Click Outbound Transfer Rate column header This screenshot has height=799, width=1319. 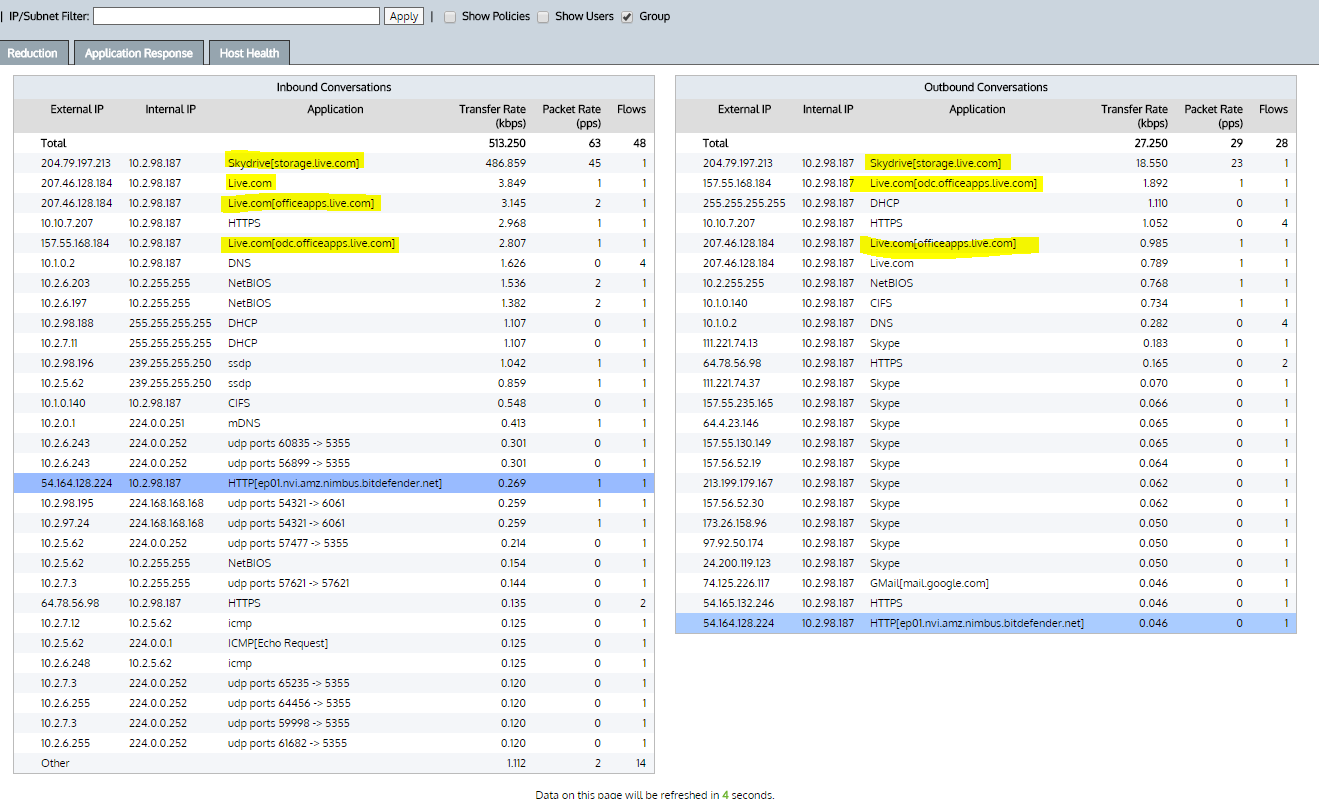point(1134,116)
